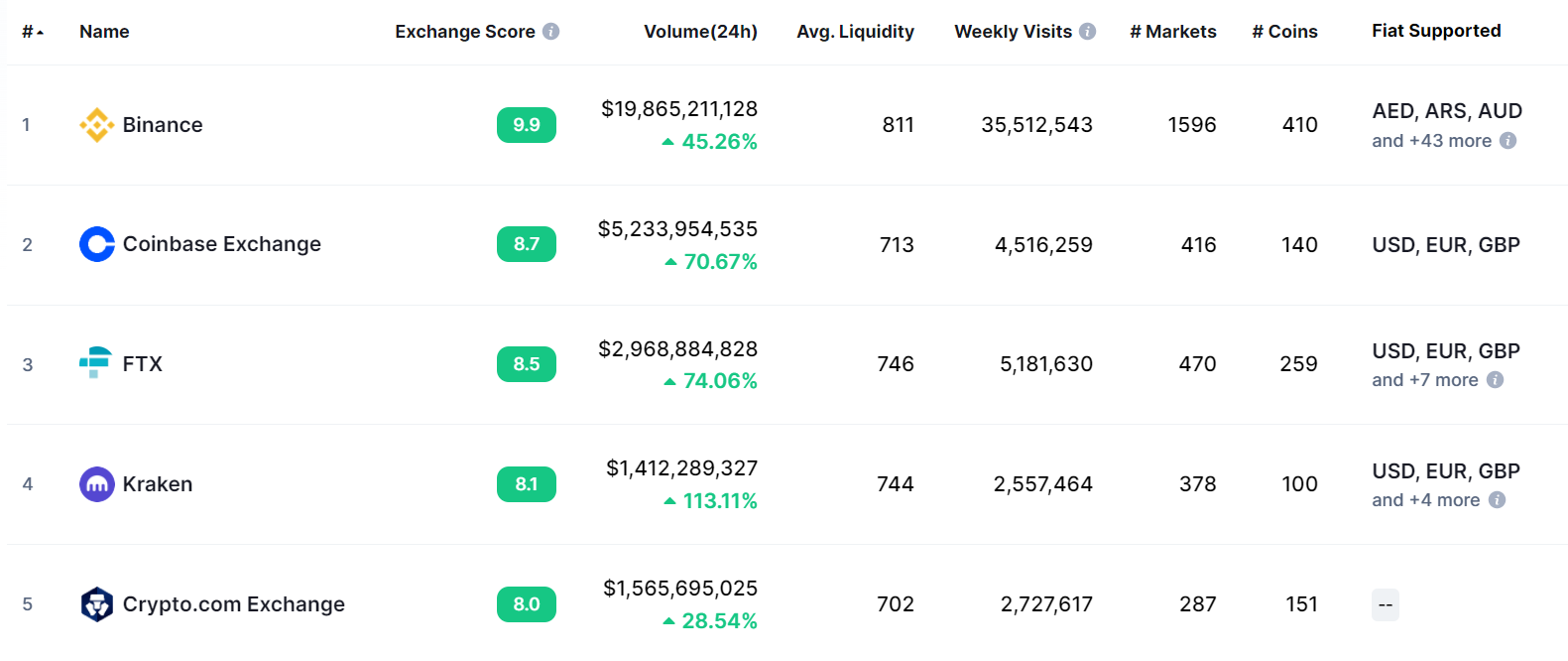The width and height of the screenshot is (1568, 661).
Task: Show FTX's +7 more fiat info icon
Action: point(1496,380)
